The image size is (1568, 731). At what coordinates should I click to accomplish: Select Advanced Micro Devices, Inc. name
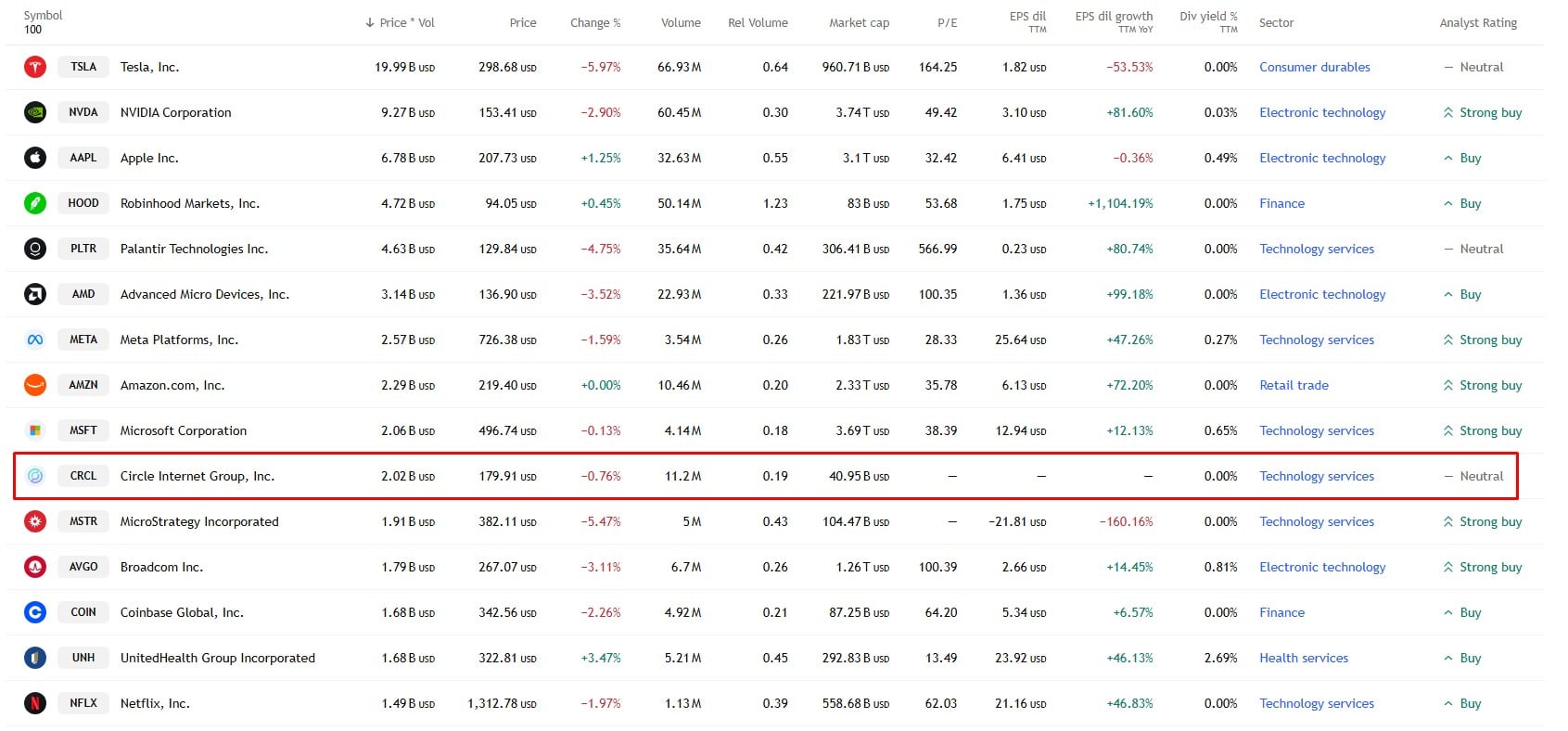point(205,294)
